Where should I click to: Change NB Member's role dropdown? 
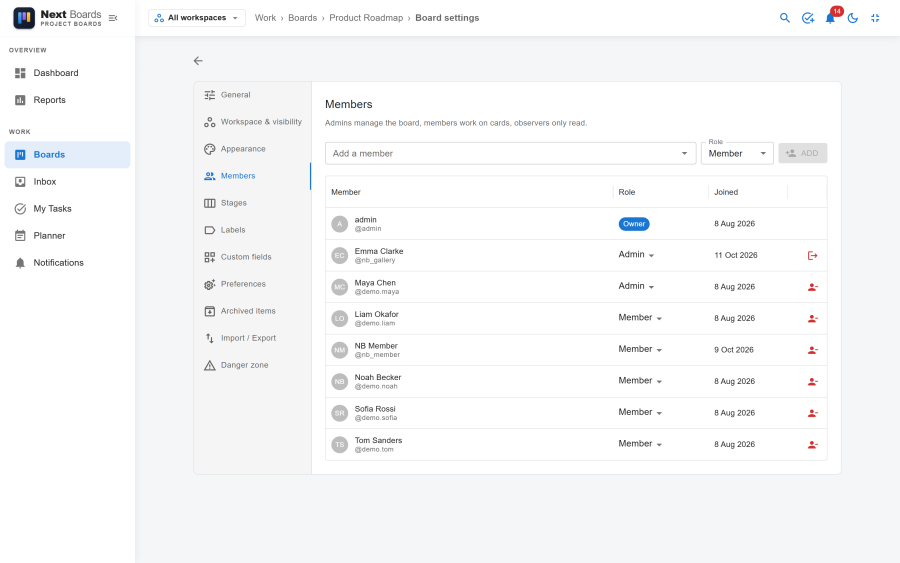tap(640, 350)
